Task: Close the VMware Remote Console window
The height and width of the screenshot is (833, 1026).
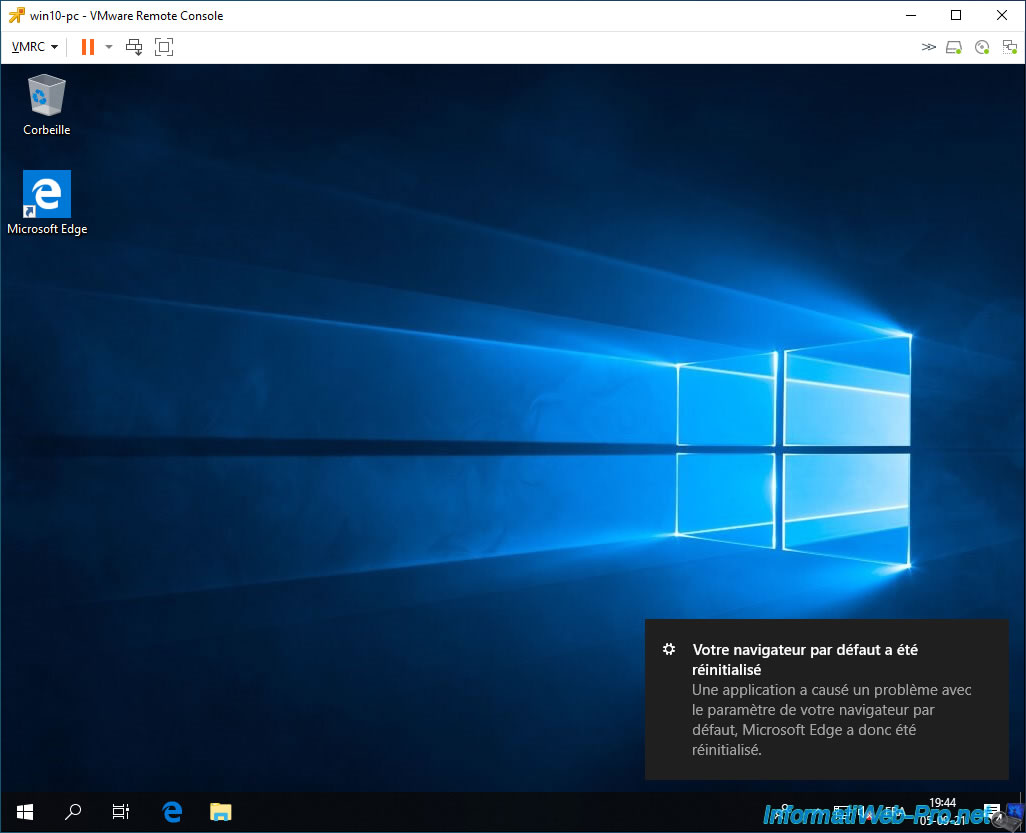Action: point(1002,15)
